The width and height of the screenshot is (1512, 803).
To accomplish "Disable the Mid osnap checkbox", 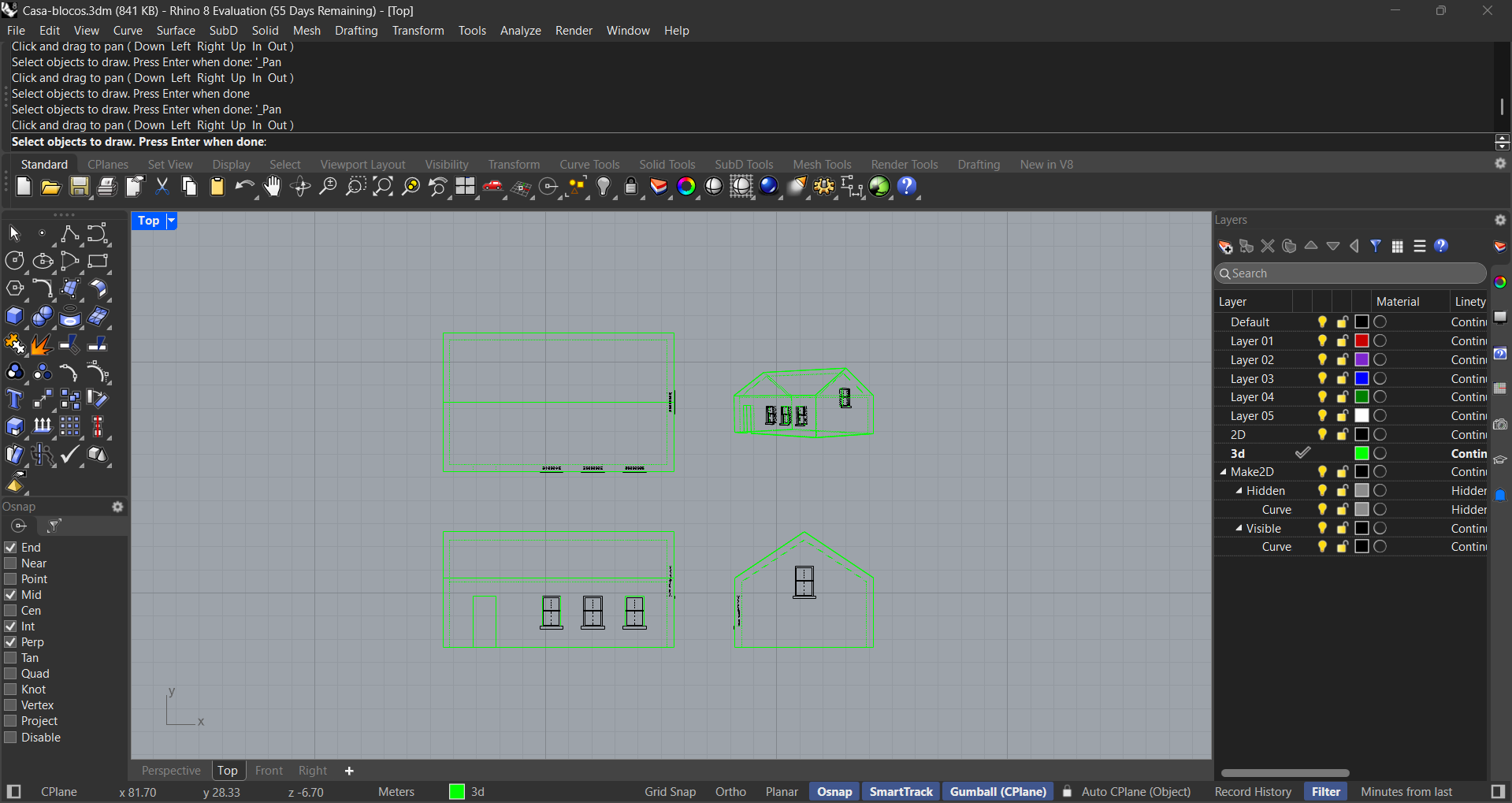I will click(x=10, y=594).
